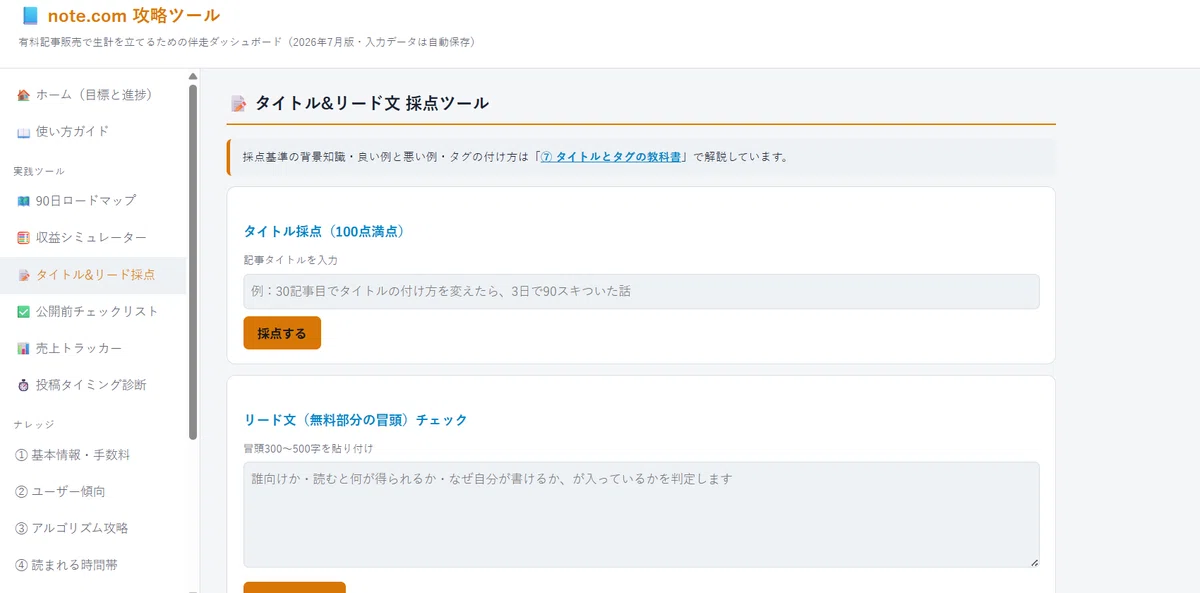Image resolution: width=1200 pixels, height=593 pixels.
Task: Open 使い方ガイド page
Action: (93, 132)
